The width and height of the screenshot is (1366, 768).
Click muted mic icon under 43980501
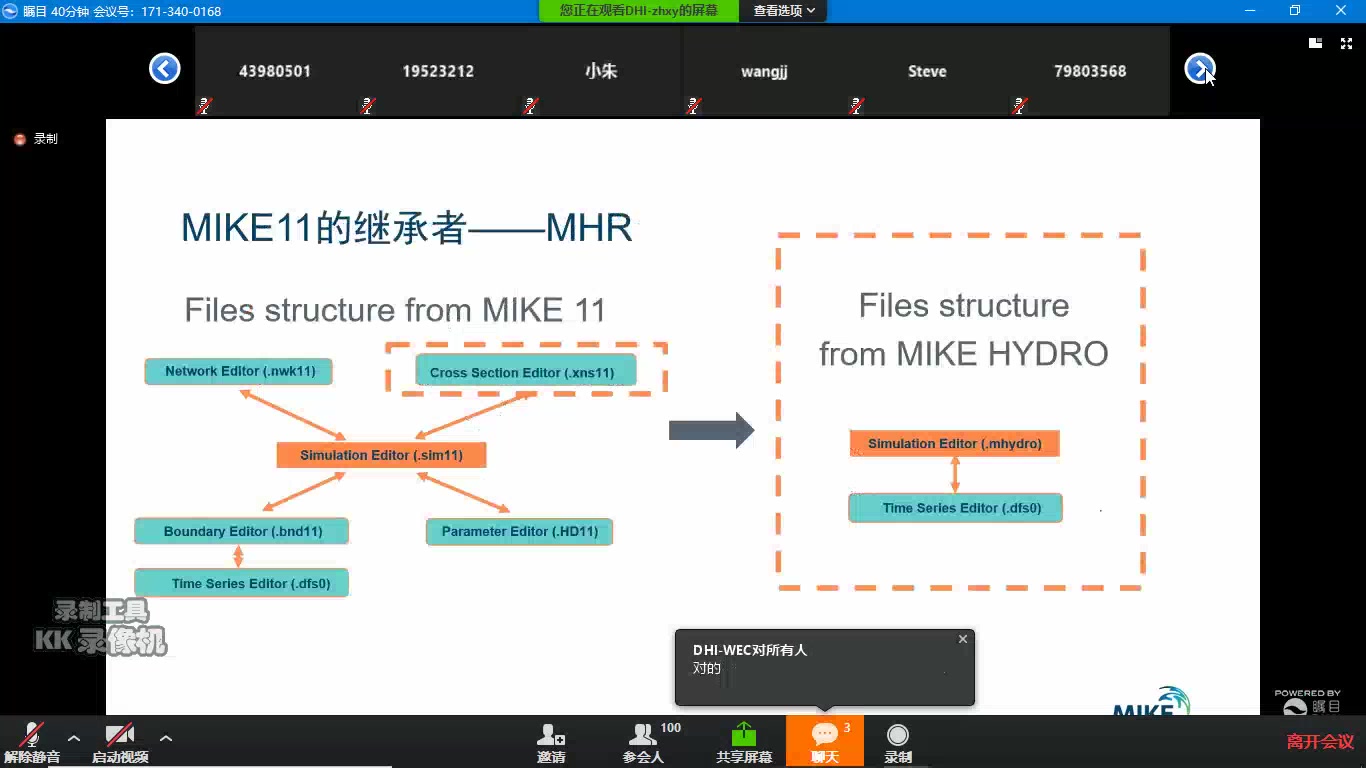[x=204, y=105]
